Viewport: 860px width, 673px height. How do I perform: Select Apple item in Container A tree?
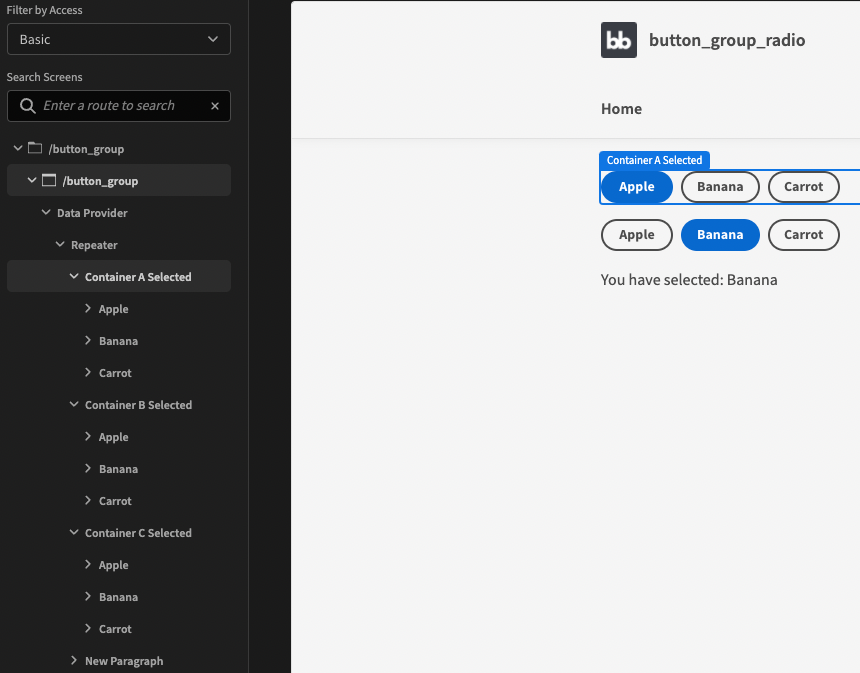(114, 309)
